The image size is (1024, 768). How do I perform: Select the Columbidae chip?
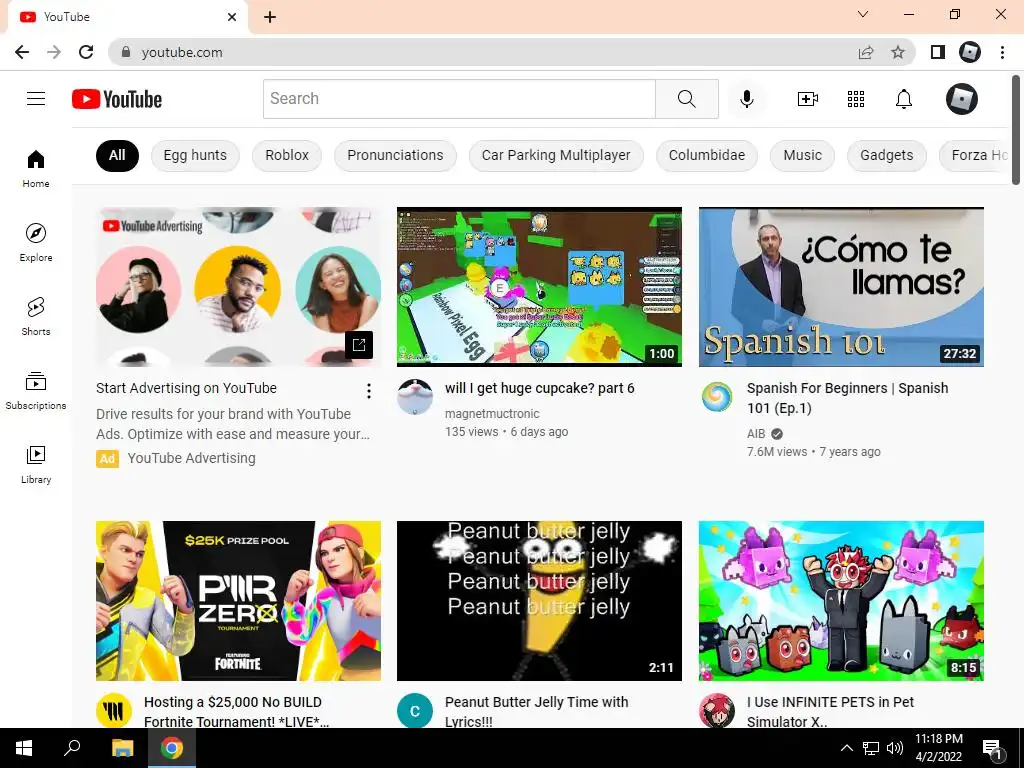pyautogui.click(x=707, y=155)
